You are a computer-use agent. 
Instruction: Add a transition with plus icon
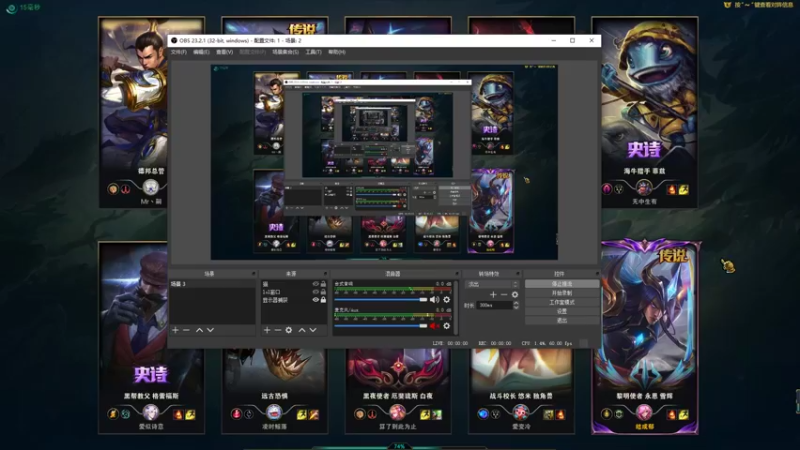pyautogui.click(x=493, y=294)
